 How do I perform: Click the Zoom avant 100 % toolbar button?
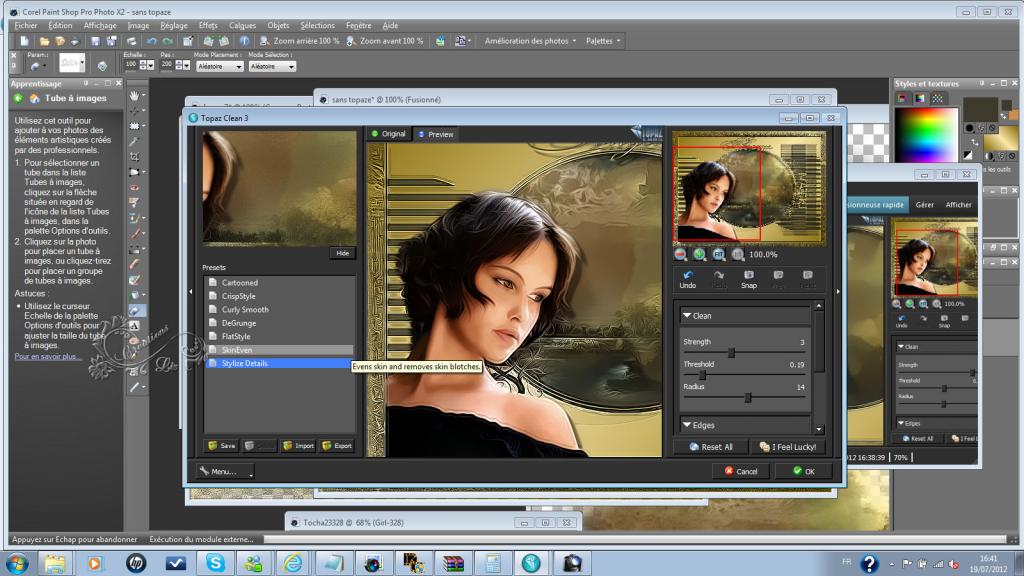(x=385, y=41)
